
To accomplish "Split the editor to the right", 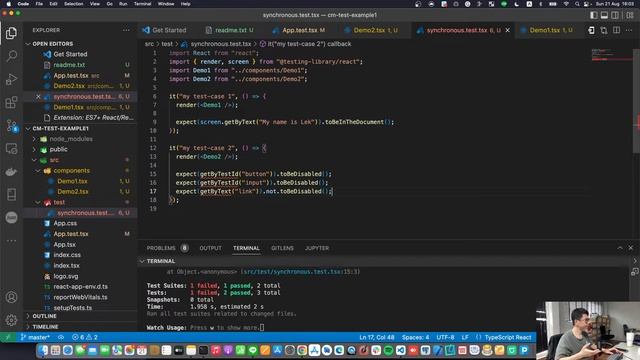I will pyautogui.click(x=616, y=30).
